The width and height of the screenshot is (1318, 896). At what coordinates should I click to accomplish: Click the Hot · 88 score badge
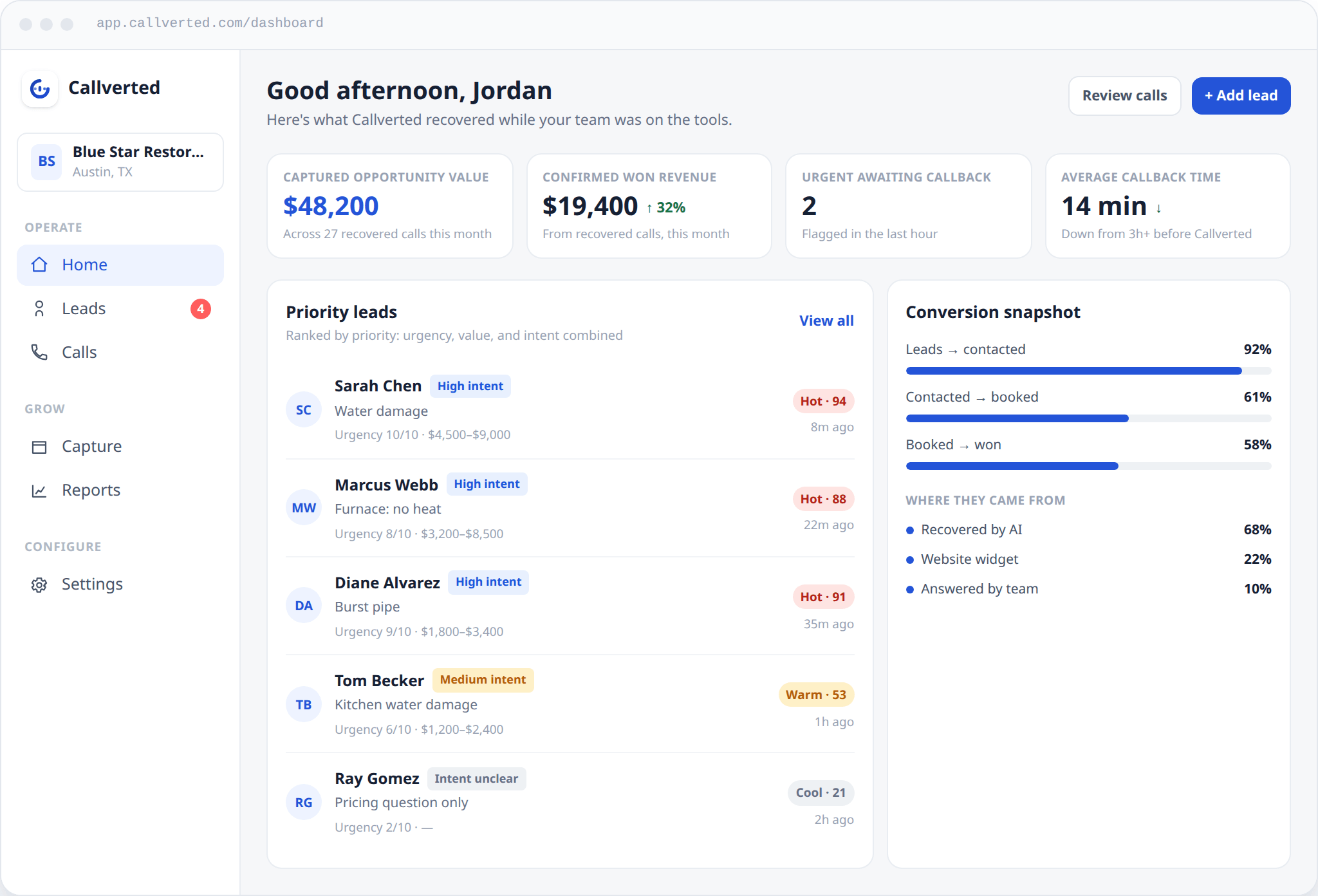[823, 499]
